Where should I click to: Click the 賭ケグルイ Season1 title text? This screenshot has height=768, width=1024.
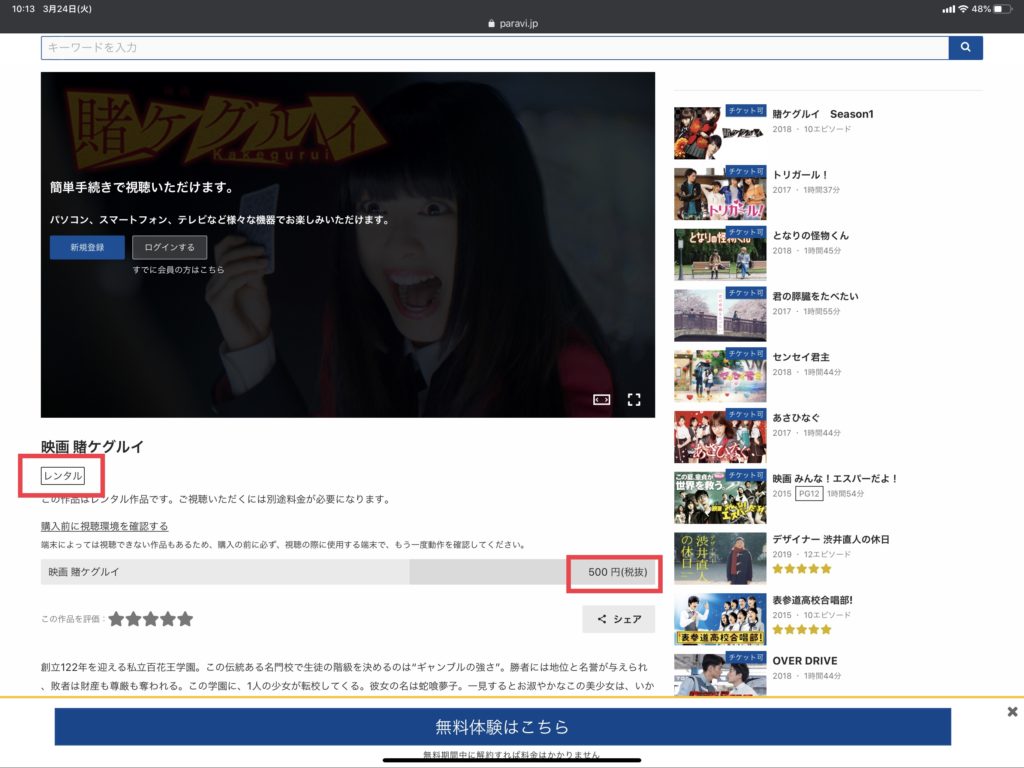pyautogui.click(x=823, y=114)
